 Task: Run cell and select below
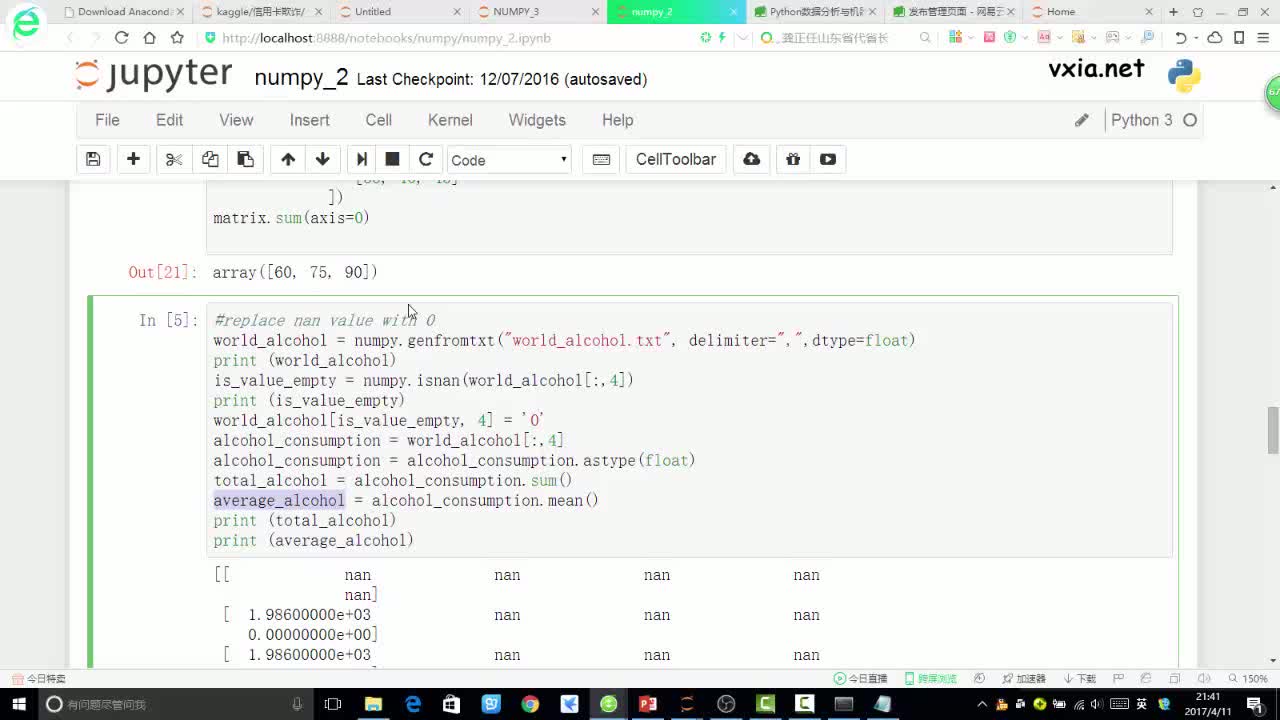click(362, 159)
